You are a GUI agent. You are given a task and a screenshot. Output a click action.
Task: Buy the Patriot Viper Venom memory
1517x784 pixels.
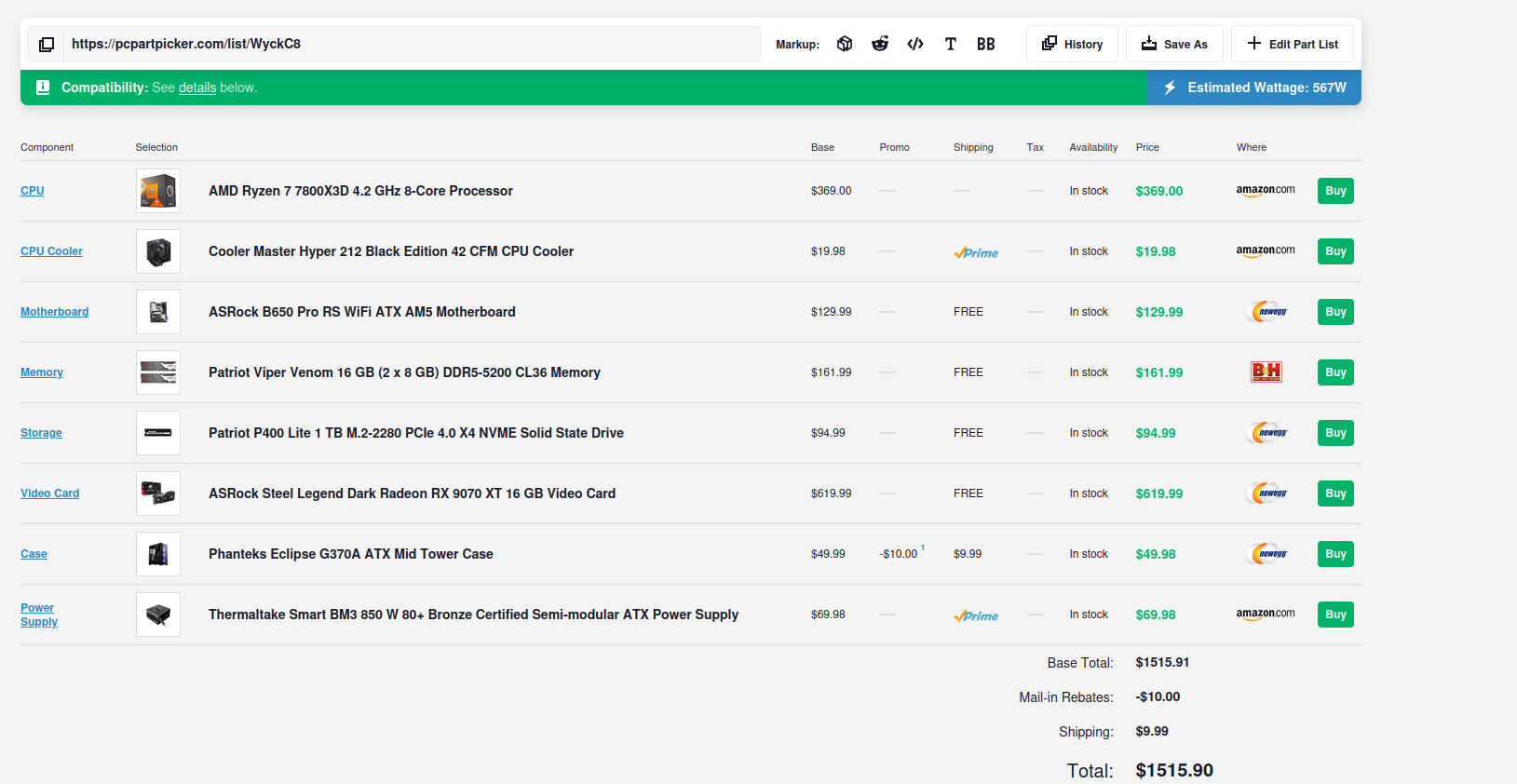pyautogui.click(x=1335, y=372)
